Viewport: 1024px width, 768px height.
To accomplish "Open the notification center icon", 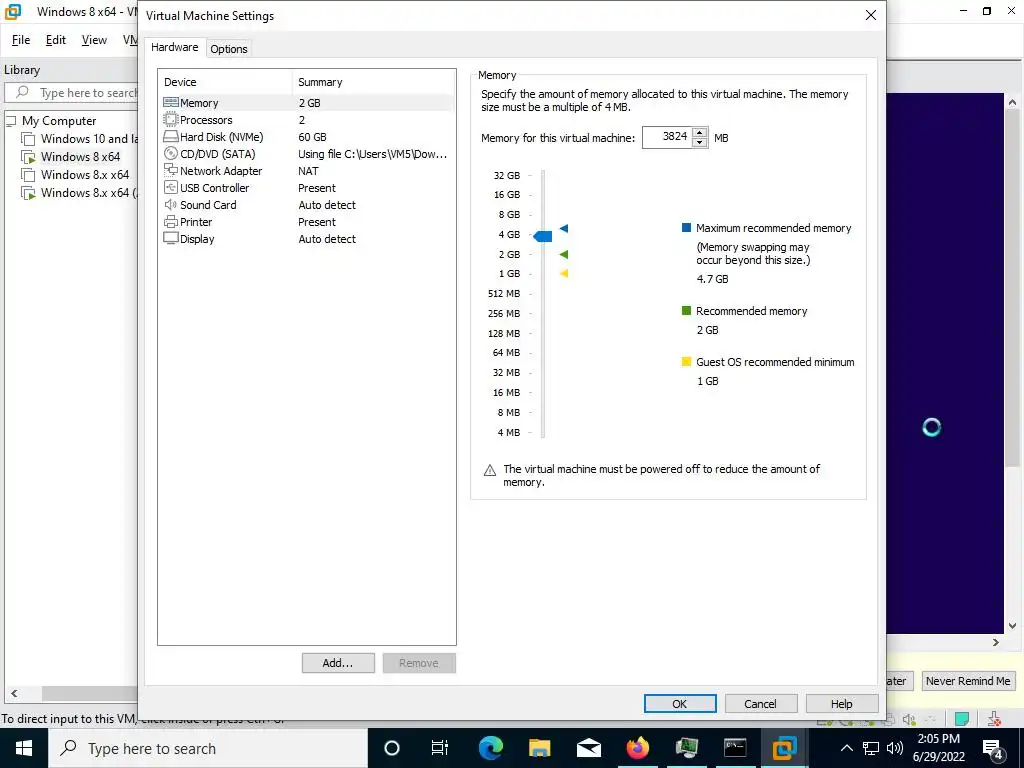I will 993,748.
